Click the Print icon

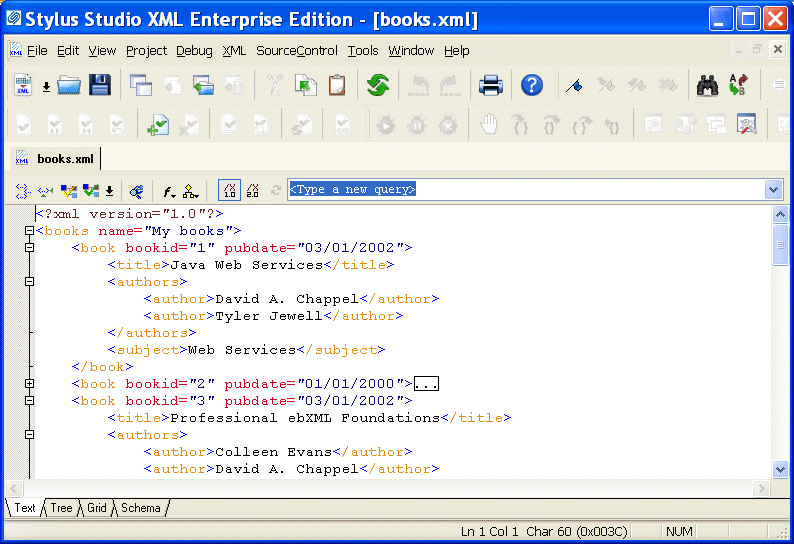(x=490, y=86)
